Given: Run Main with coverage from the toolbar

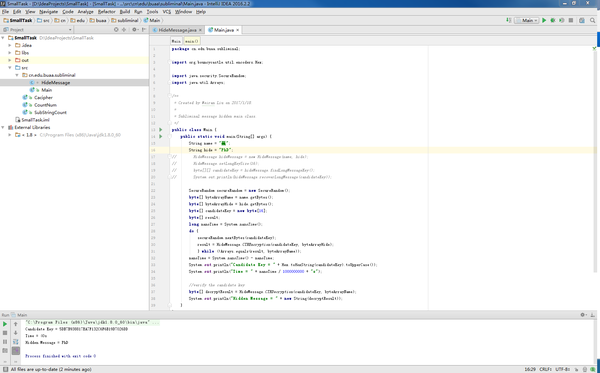Looking at the screenshot, I should 561,20.
